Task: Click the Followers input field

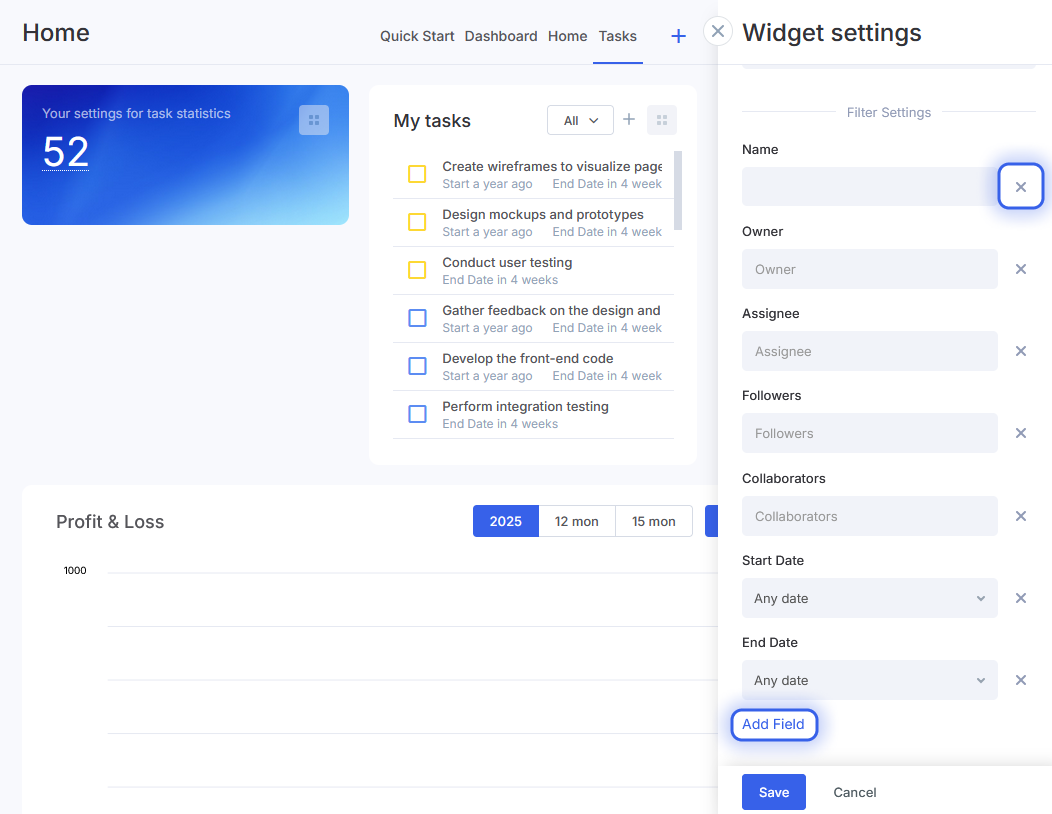Action: click(x=870, y=433)
